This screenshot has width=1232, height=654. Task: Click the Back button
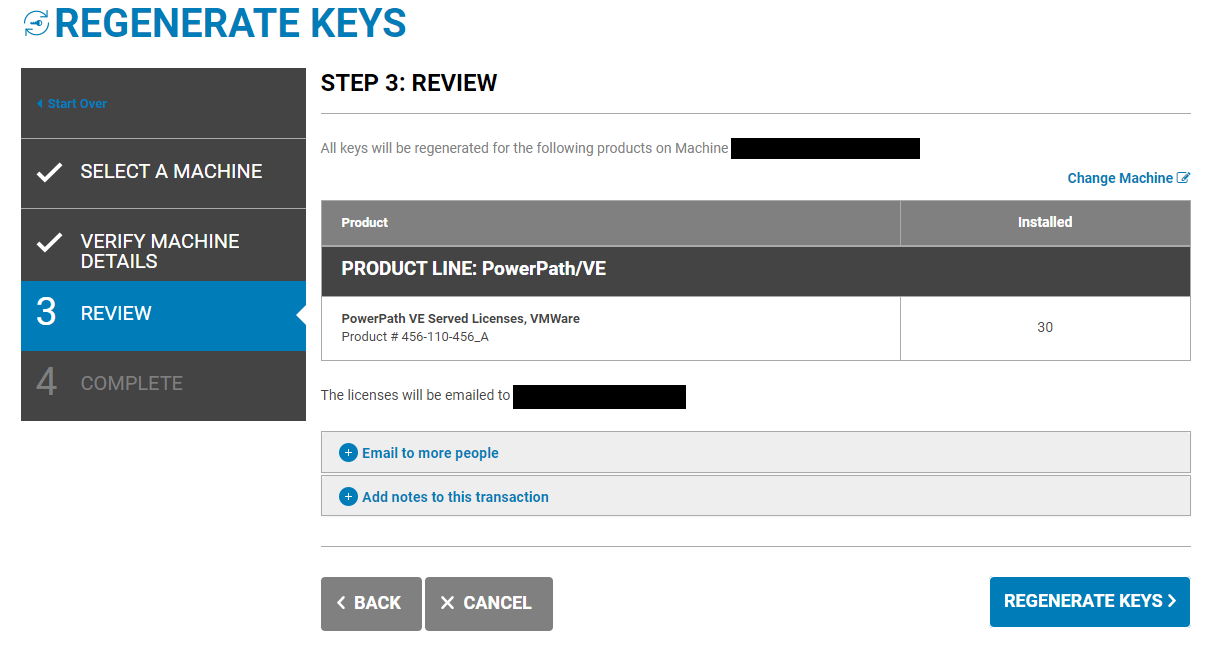pos(371,602)
